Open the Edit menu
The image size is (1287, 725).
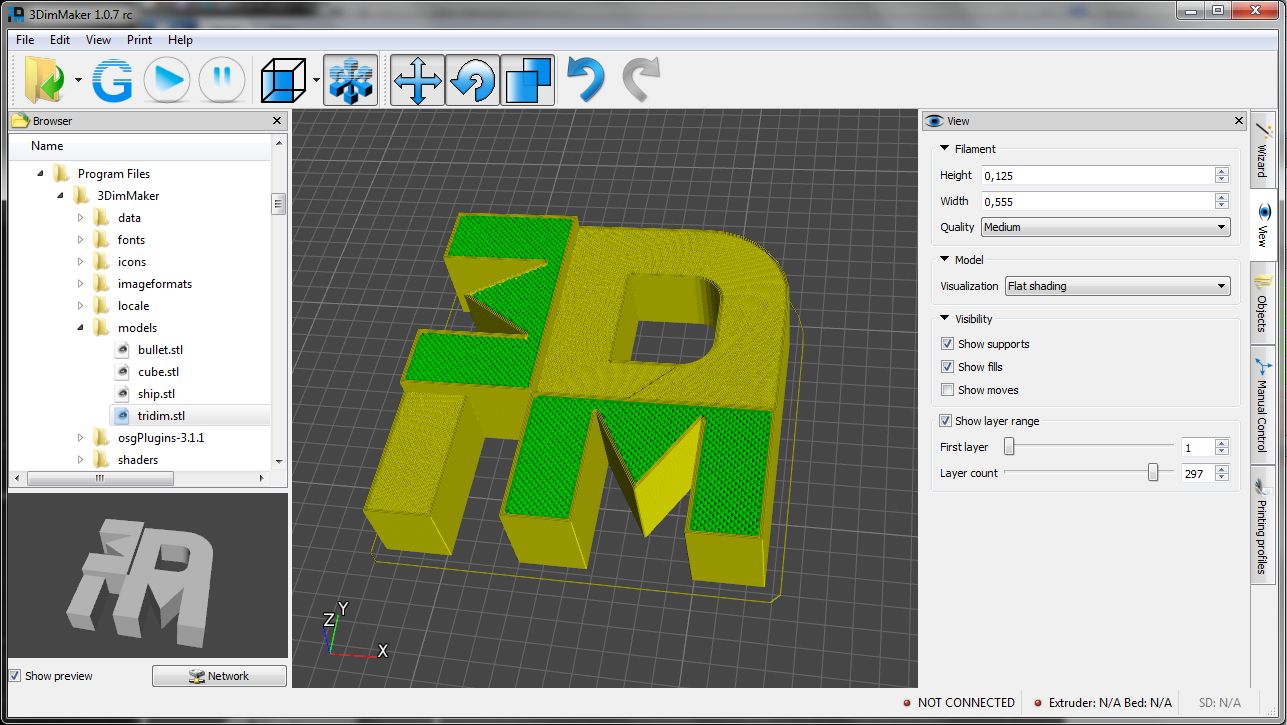[x=60, y=40]
